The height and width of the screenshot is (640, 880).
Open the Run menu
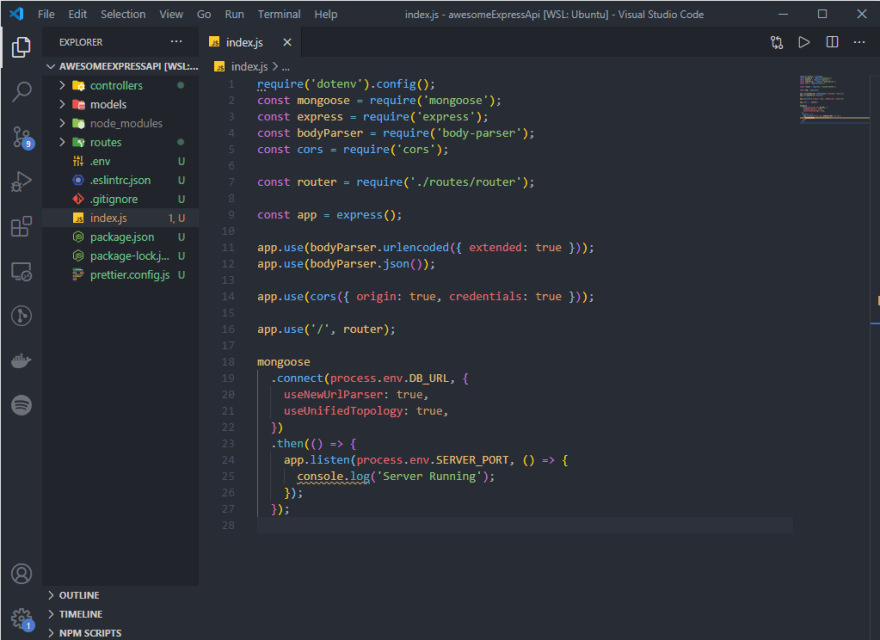pos(235,14)
